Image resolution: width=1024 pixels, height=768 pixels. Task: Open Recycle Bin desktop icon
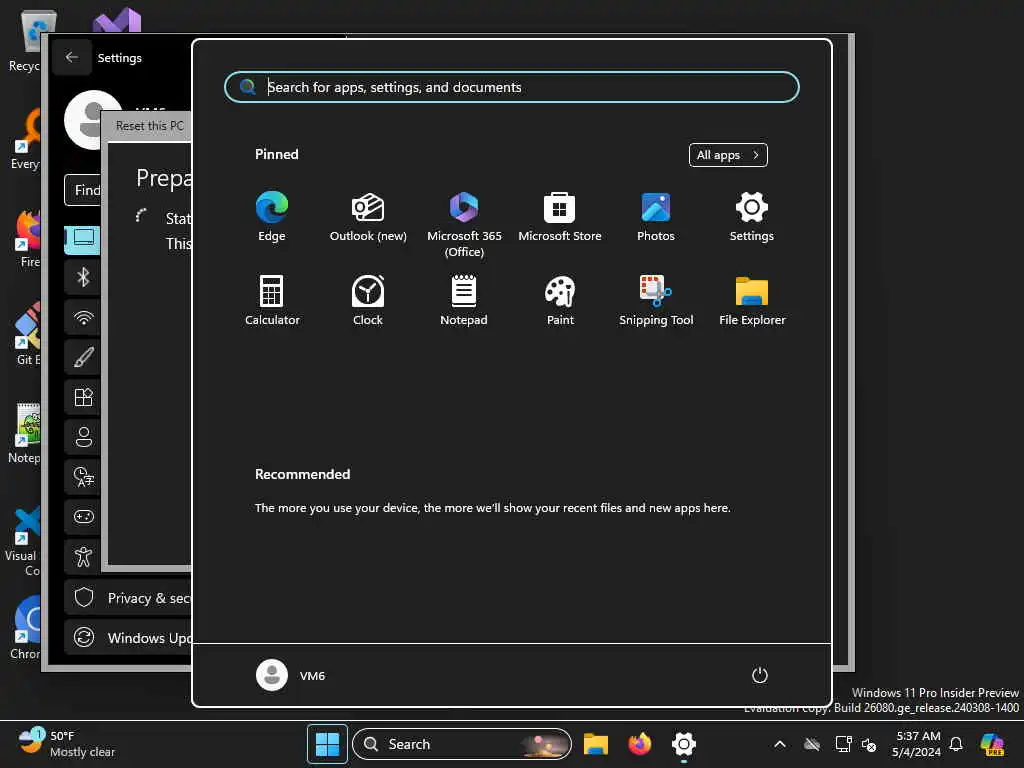point(26,42)
